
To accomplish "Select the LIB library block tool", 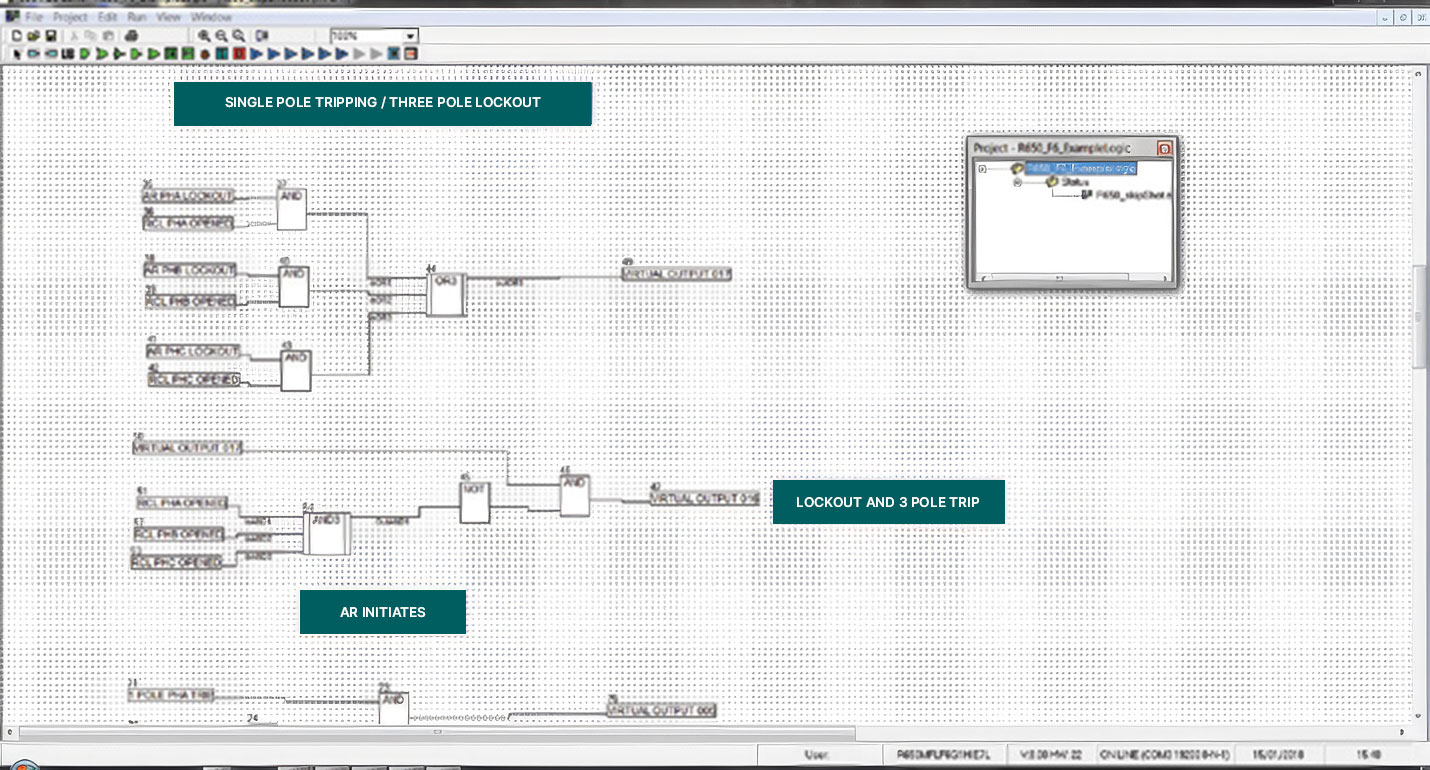I will click(x=68, y=53).
